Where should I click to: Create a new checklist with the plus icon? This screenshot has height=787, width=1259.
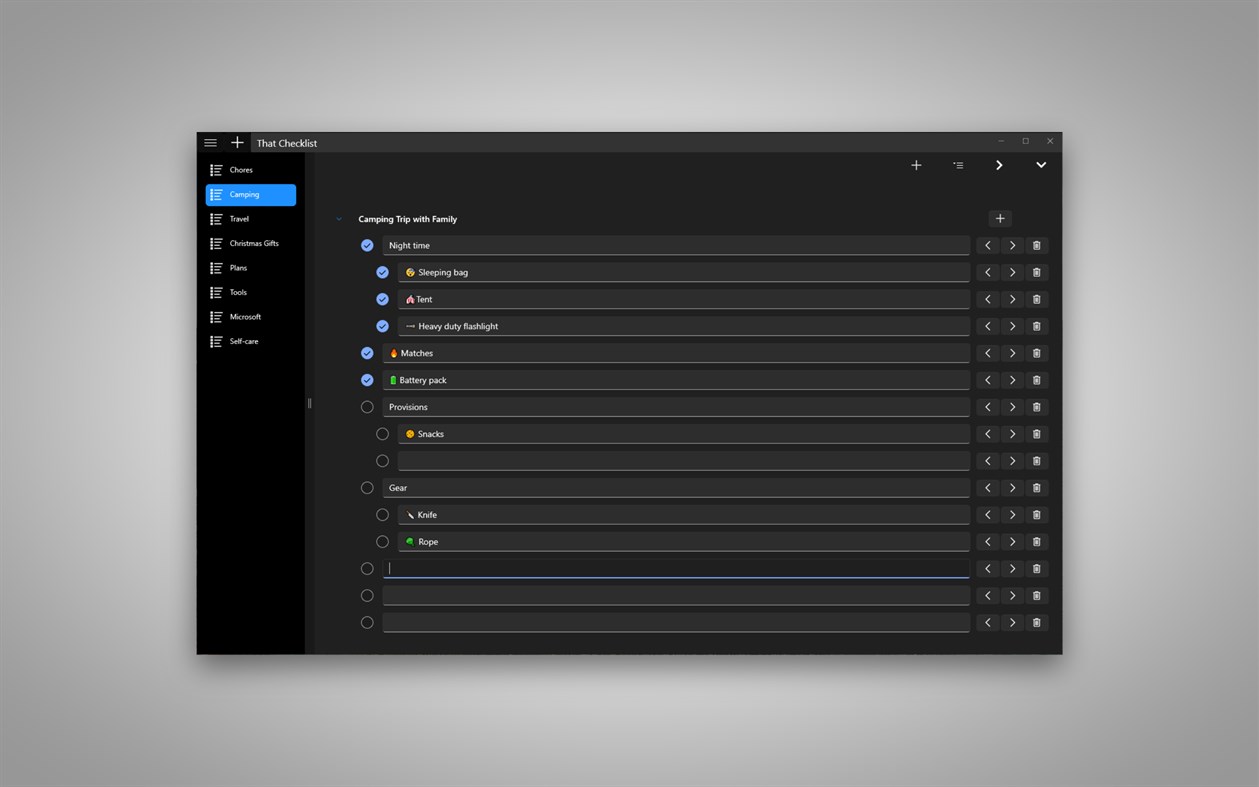(x=237, y=142)
